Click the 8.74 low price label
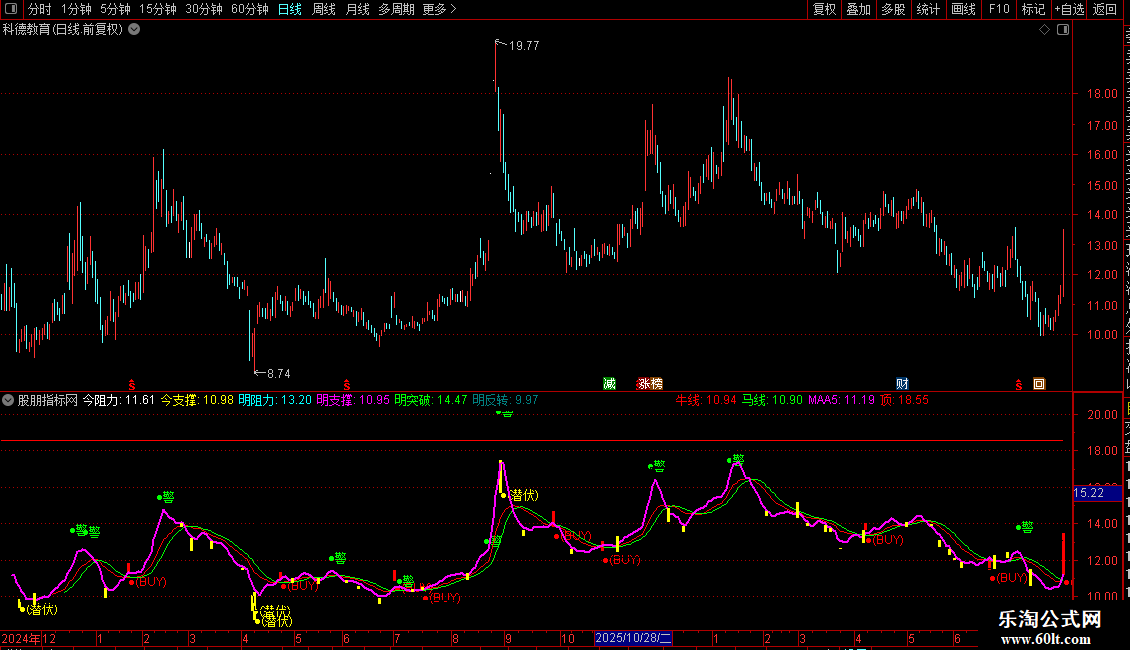This screenshot has width=1130, height=650. [279, 373]
